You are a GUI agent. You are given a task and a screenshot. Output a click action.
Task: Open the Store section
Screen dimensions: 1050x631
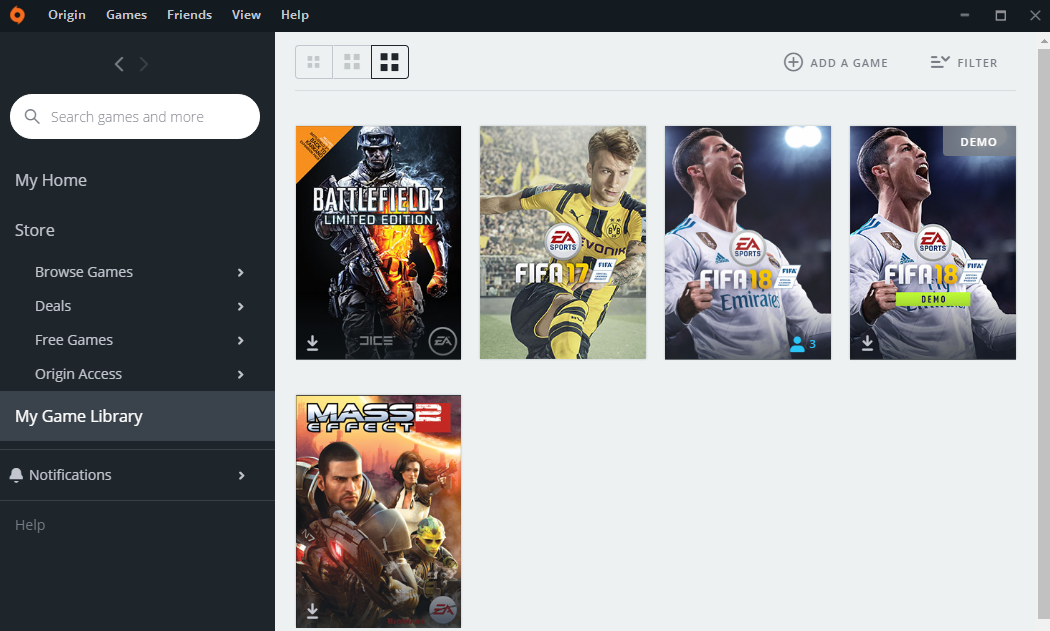click(x=35, y=230)
